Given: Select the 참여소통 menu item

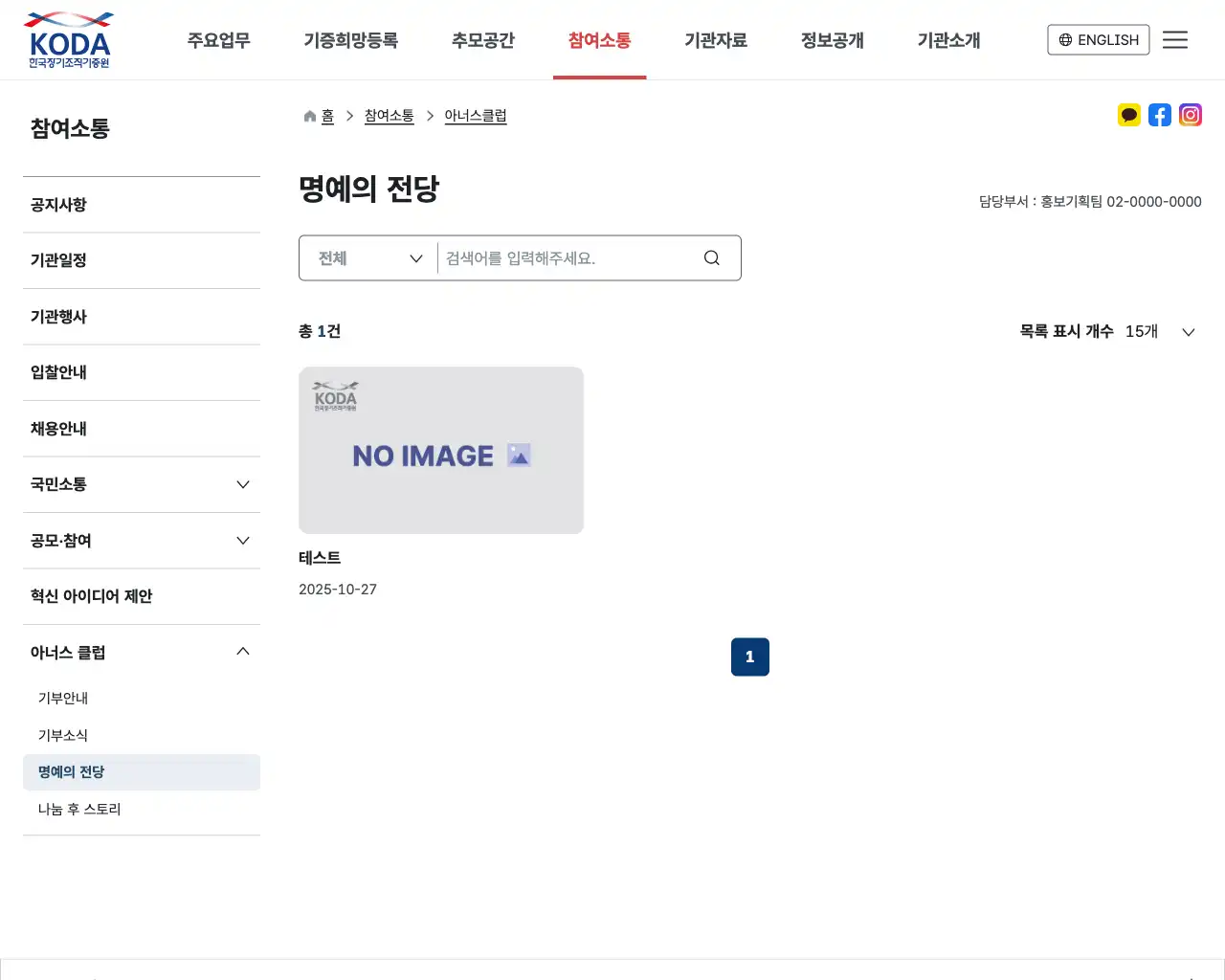Looking at the screenshot, I should coord(599,39).
